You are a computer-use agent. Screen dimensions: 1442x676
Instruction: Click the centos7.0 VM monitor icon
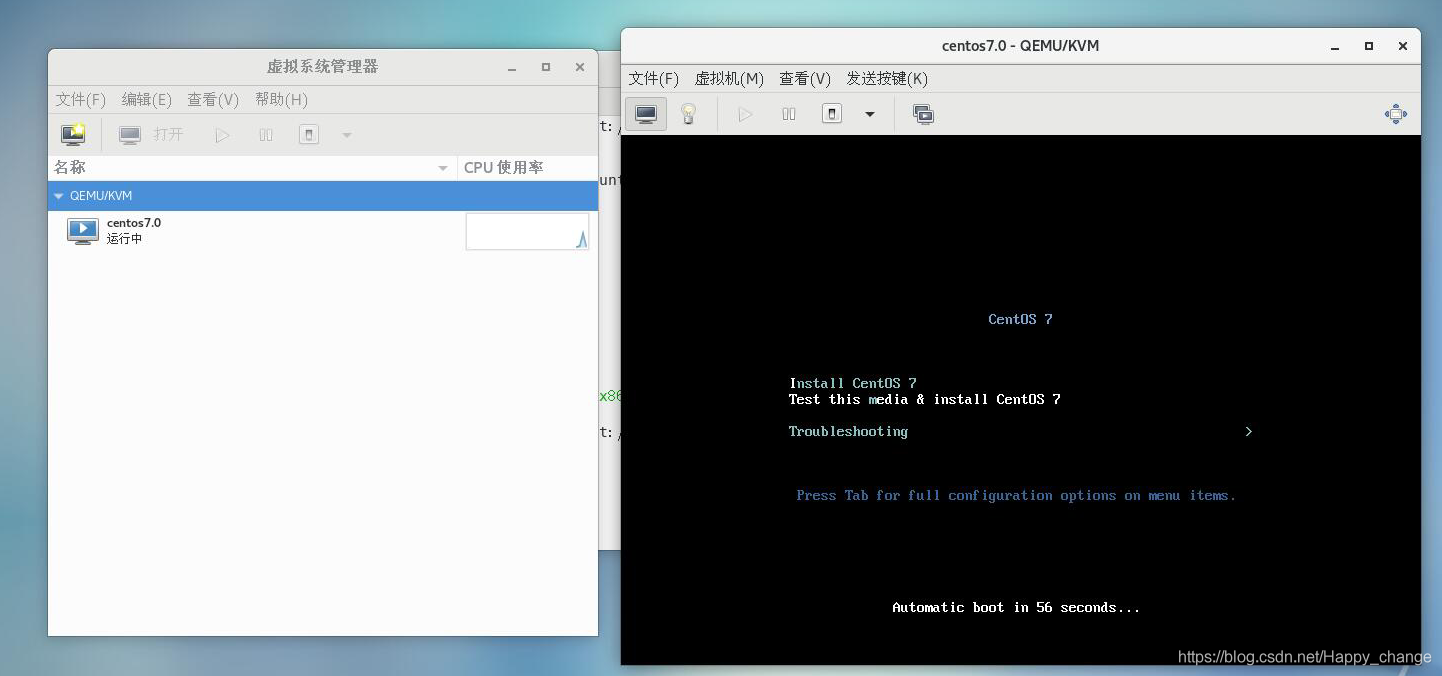(x=83, y=231)
